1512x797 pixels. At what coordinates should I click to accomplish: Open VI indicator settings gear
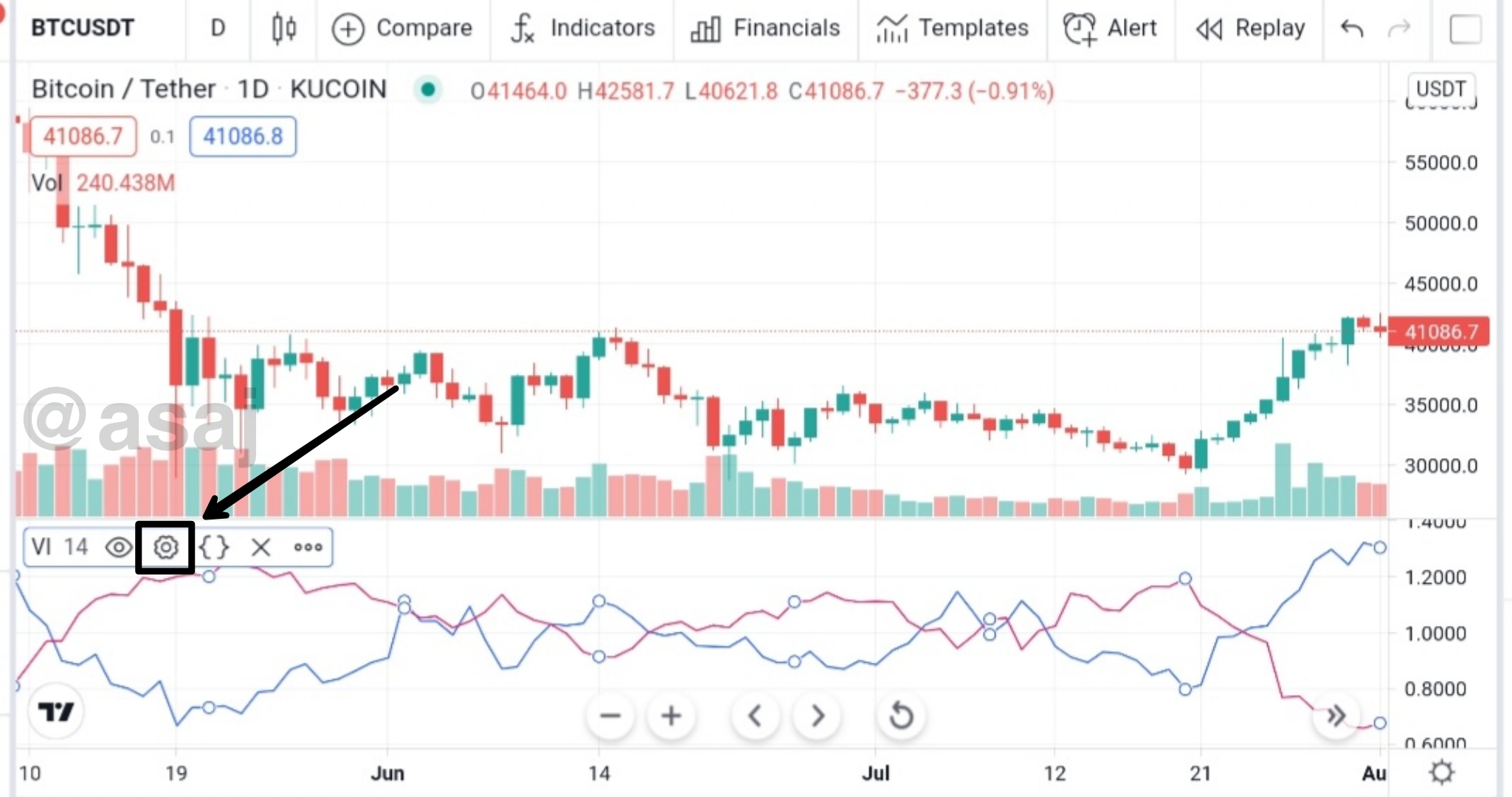[x=166, y=547]
